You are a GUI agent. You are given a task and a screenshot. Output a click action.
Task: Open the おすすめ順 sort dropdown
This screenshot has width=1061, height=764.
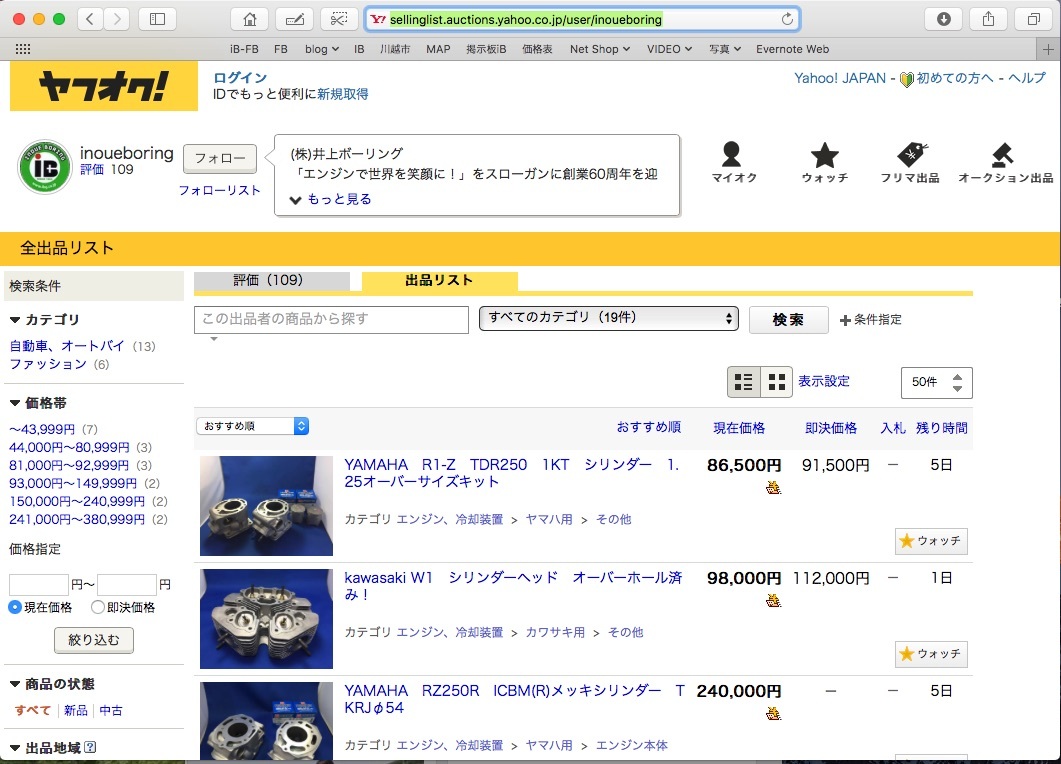pyautogui.click(x=252, y=426)
